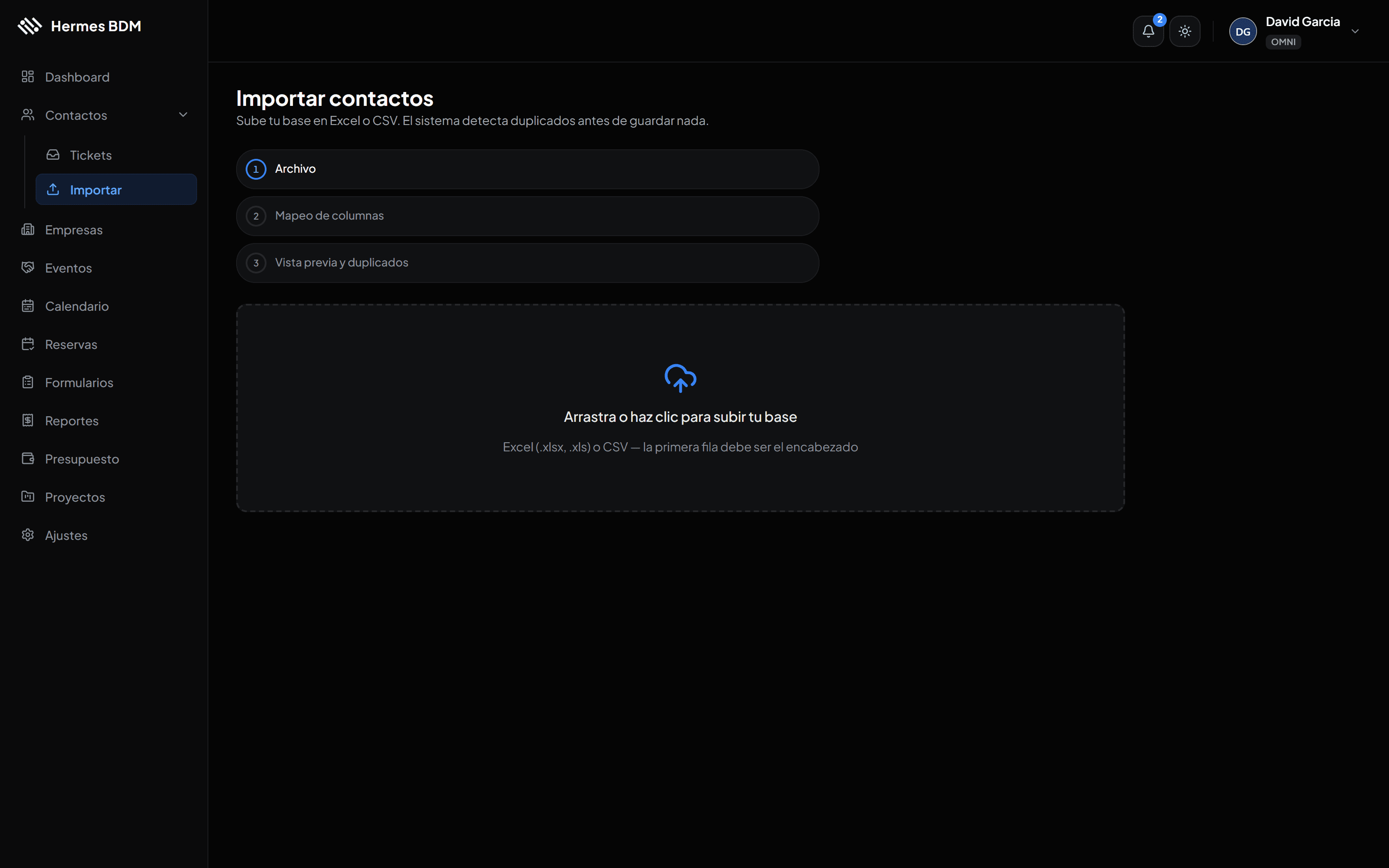Click the Empresas building icon

[x=27, y=230]
